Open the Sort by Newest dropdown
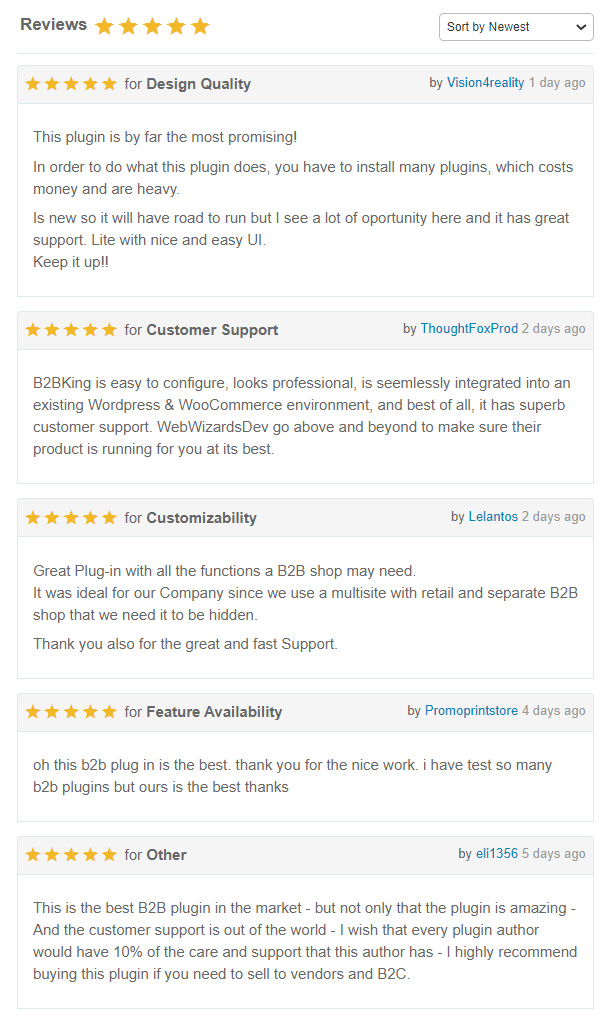The height and width of the screenshot is (1033, 616). [516, 27]
